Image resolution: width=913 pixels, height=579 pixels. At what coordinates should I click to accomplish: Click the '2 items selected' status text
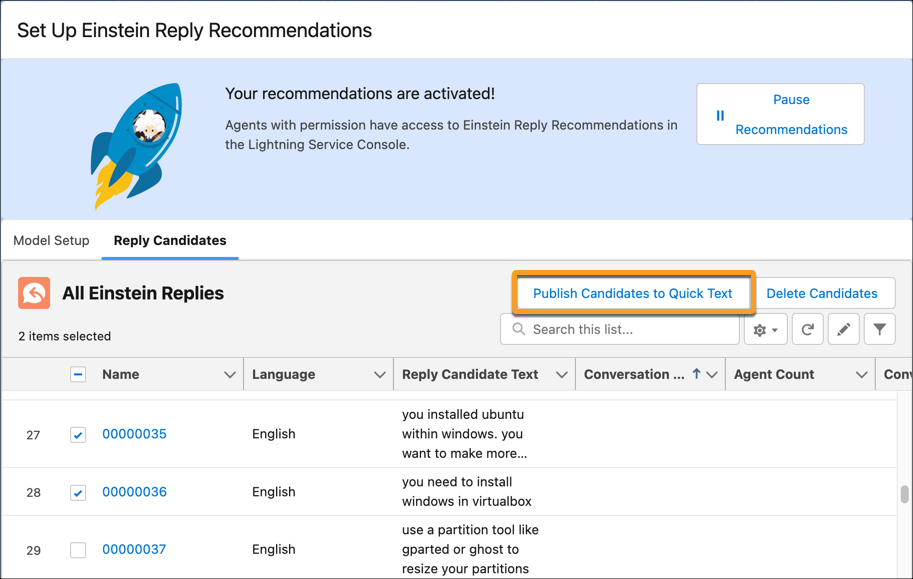(65, 336)
